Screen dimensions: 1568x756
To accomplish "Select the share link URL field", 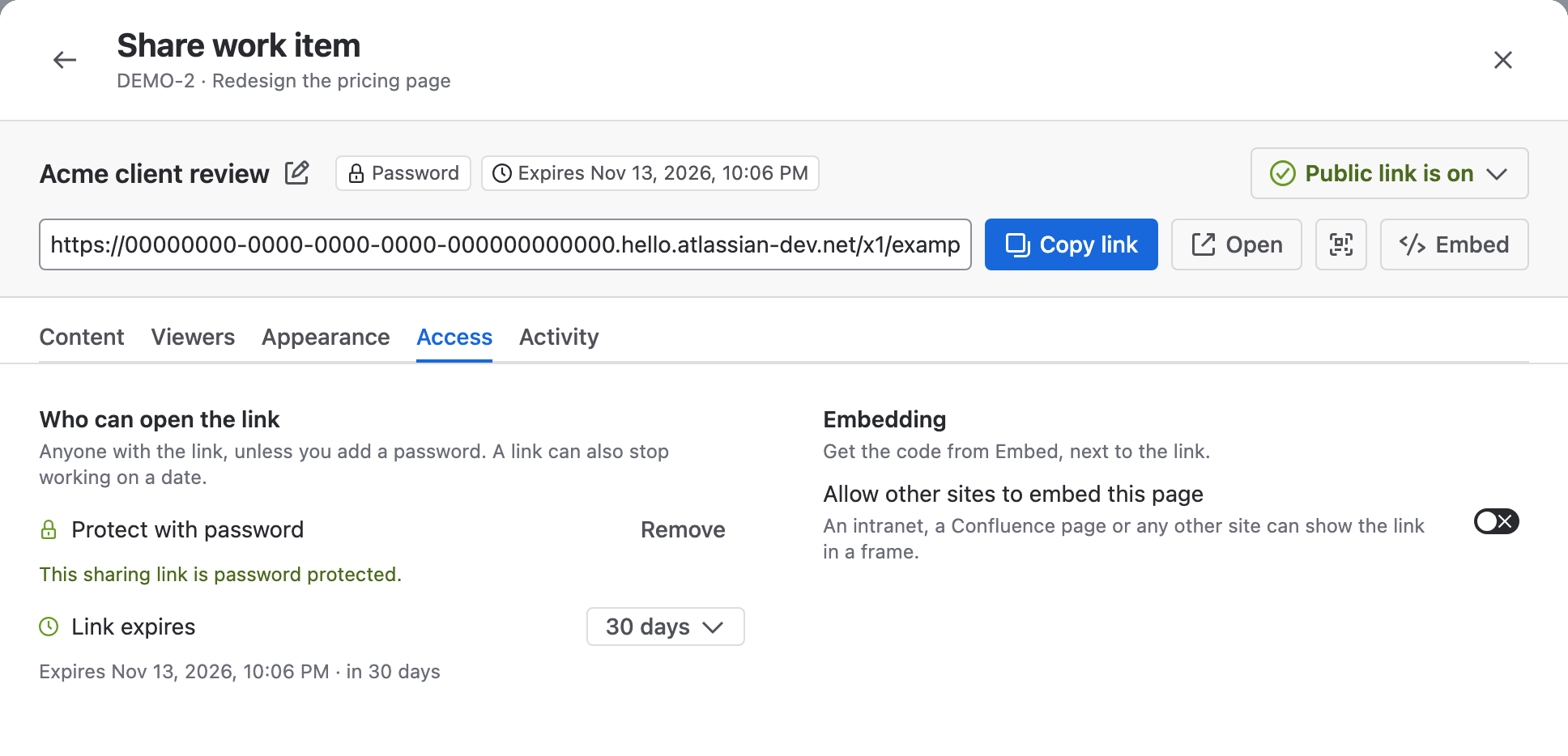I will tap(505, 244).
